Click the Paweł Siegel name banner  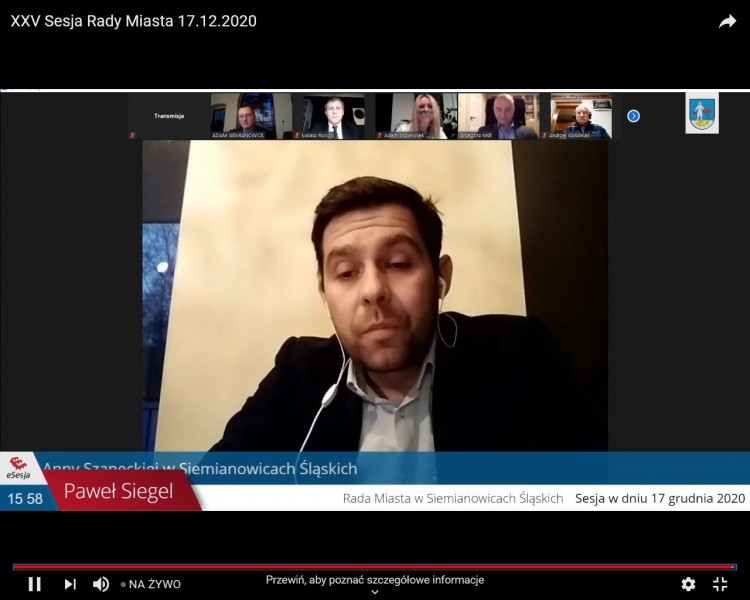pyautogui.click(x=119, y=492)
